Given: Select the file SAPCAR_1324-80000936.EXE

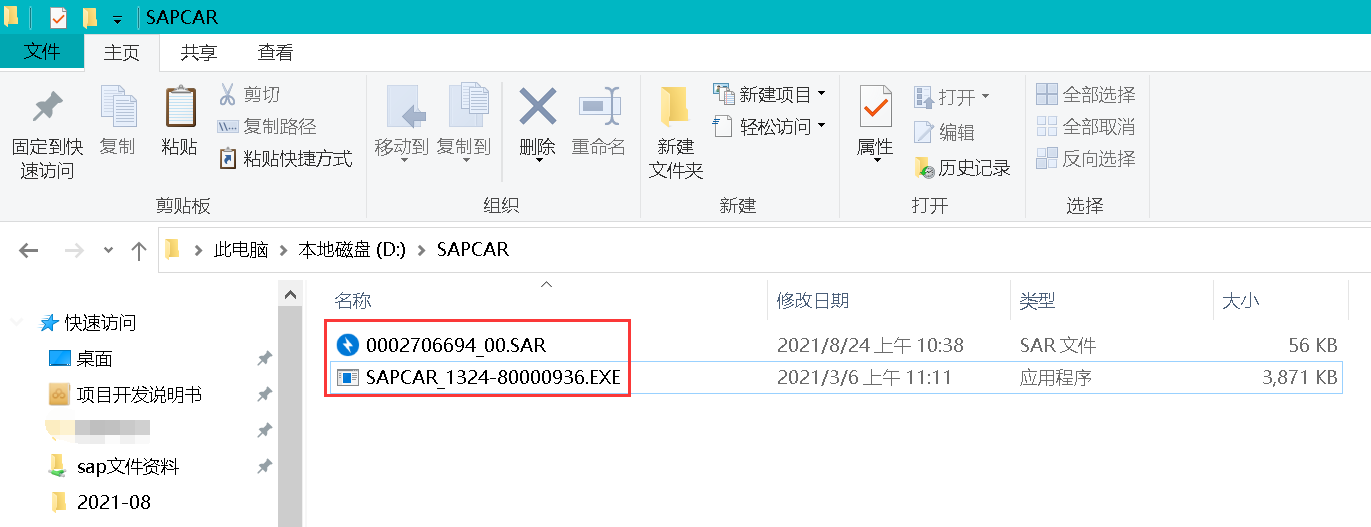Looking at the screenshot, I should click(x=493, y=377).
